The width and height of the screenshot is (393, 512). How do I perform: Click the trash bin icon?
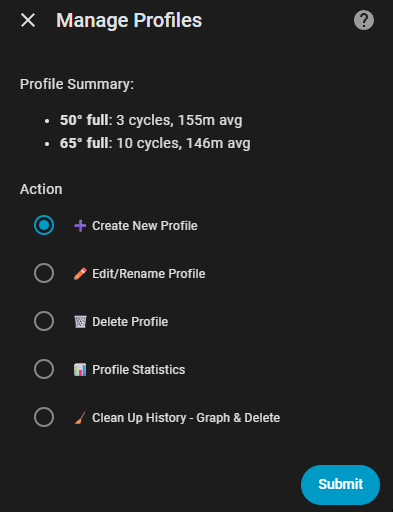pos(80,322)
